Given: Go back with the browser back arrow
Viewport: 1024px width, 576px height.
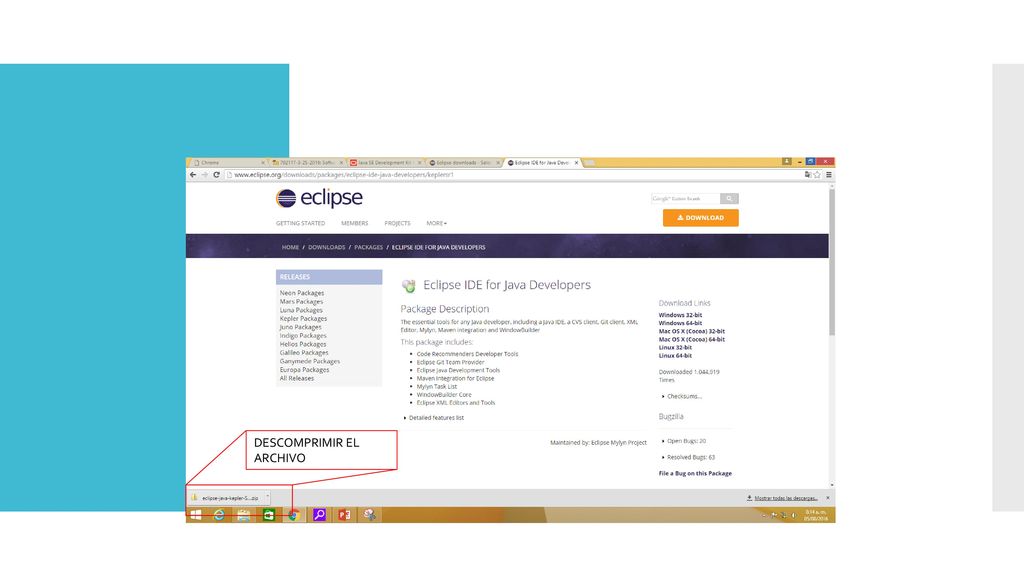Looking at the screenshot, I should click(x=193, y=175).
